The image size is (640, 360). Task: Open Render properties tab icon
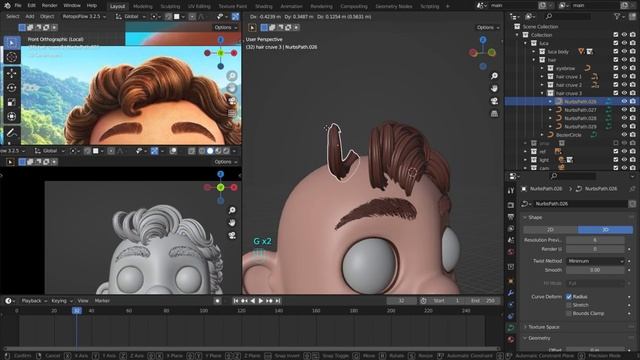(511, 205)
